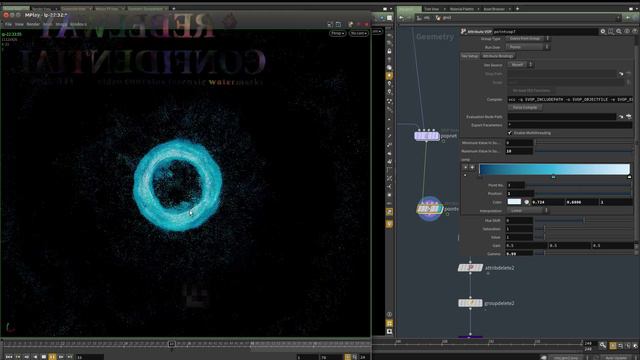
Task: Click the Maximum Value in Source field
Action: click(520, 151)
